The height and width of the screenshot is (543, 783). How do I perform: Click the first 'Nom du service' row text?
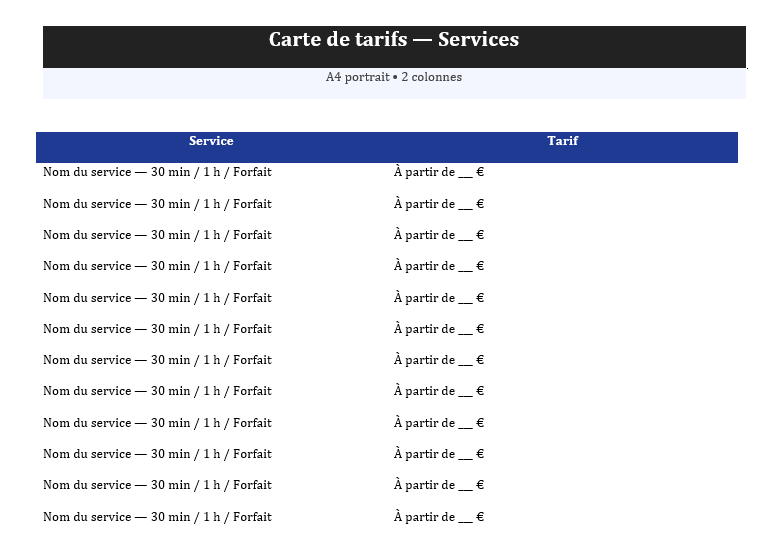tap(157, 172)
